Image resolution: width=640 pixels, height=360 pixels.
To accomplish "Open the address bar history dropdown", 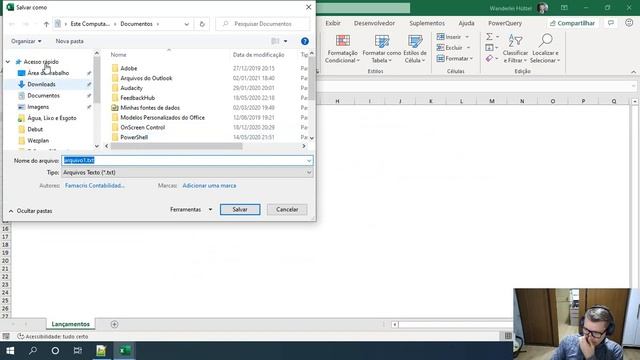I will coord(187,24).
